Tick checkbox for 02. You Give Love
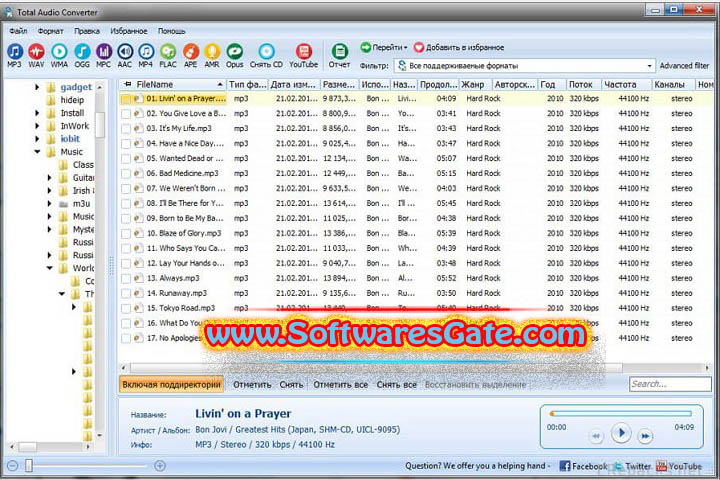The width and height of the screenshot is (720, 480). click(126, 114)
